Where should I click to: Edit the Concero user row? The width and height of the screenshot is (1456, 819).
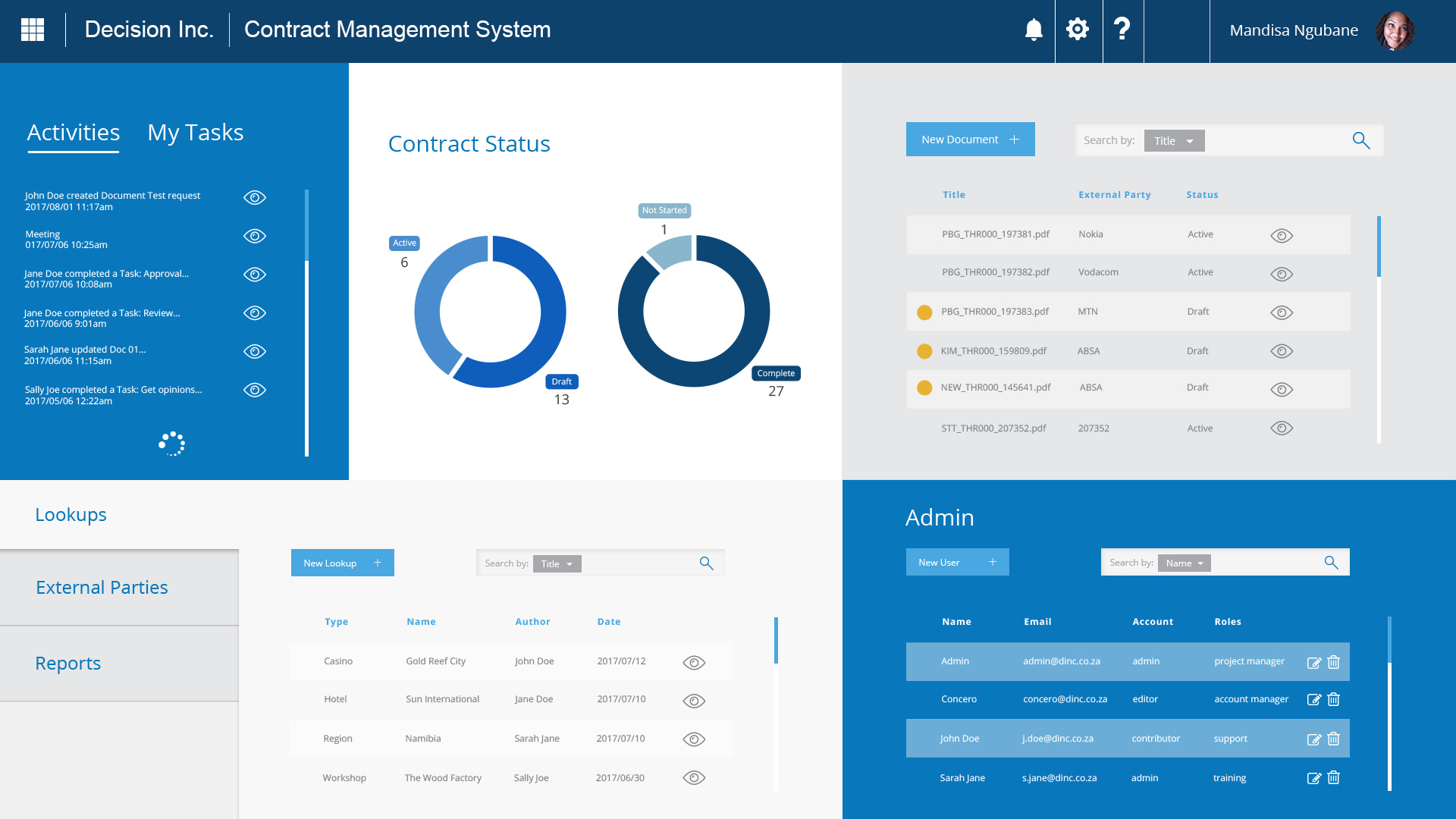(1314, 699)
